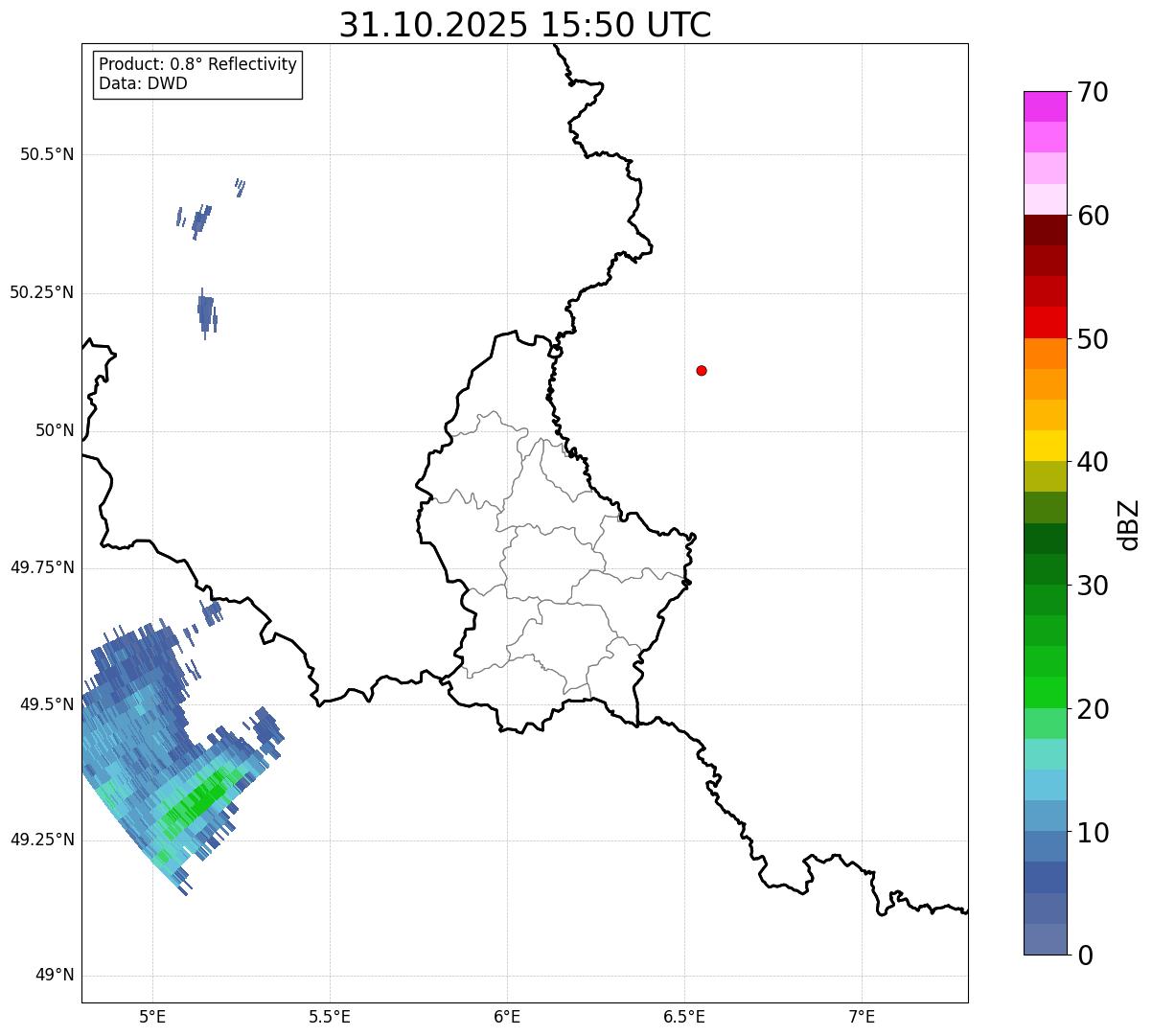The height and width of the screenshot is (1036, 1152).
Task: Pick the yellow swatch just above 40 dBZ
Action: coord(1045,447)
